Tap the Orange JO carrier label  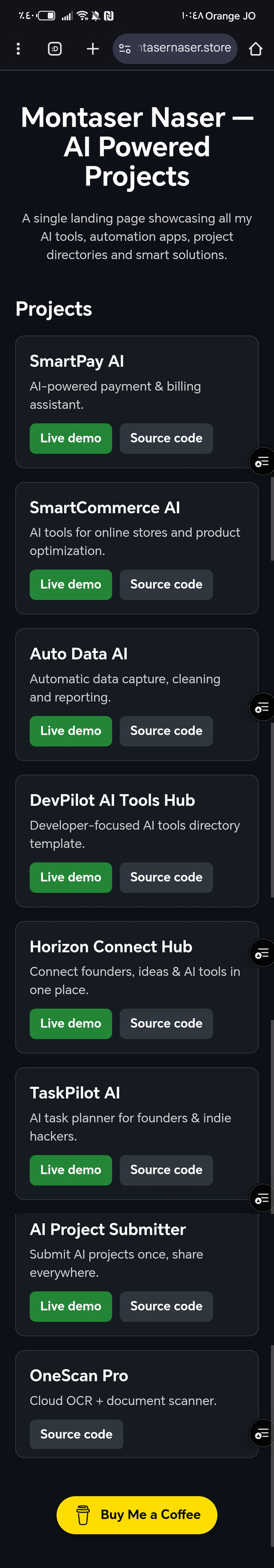pos(230,16)
